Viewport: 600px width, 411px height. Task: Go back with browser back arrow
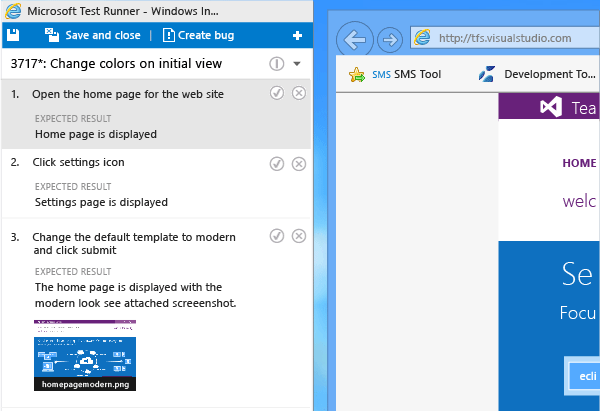355,39
